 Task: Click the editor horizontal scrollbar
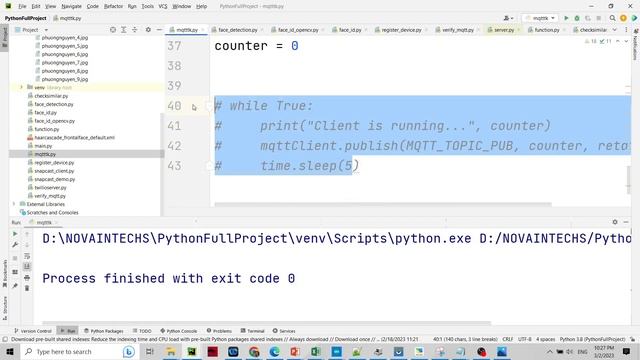coord(383,204)
